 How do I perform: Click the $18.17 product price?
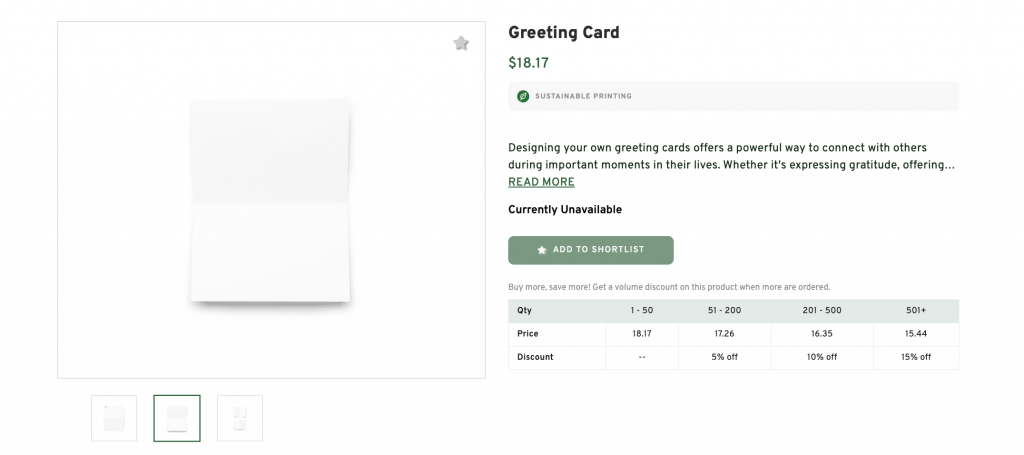point(528,63)
